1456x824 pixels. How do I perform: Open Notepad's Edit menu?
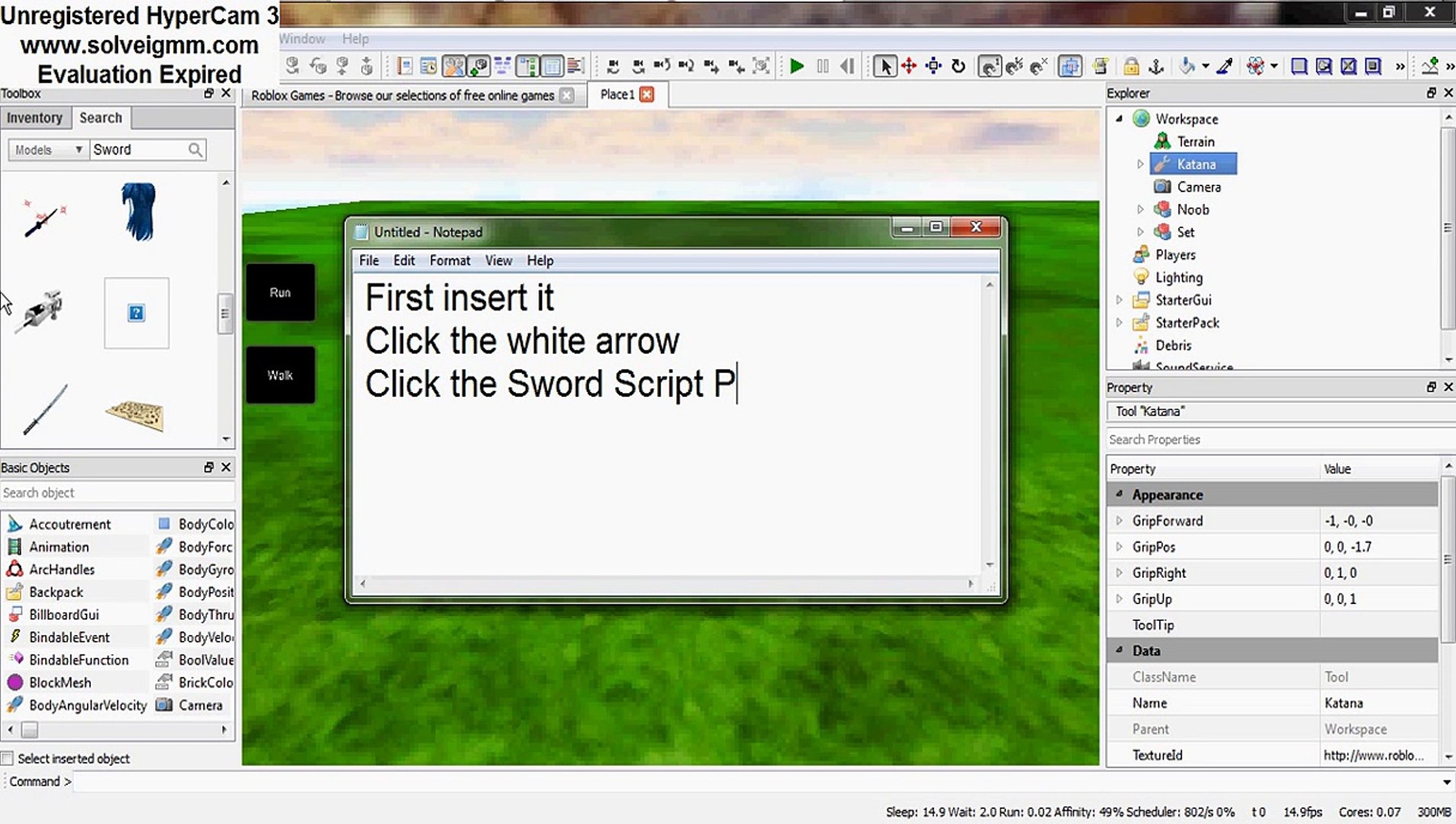point(404,260)
